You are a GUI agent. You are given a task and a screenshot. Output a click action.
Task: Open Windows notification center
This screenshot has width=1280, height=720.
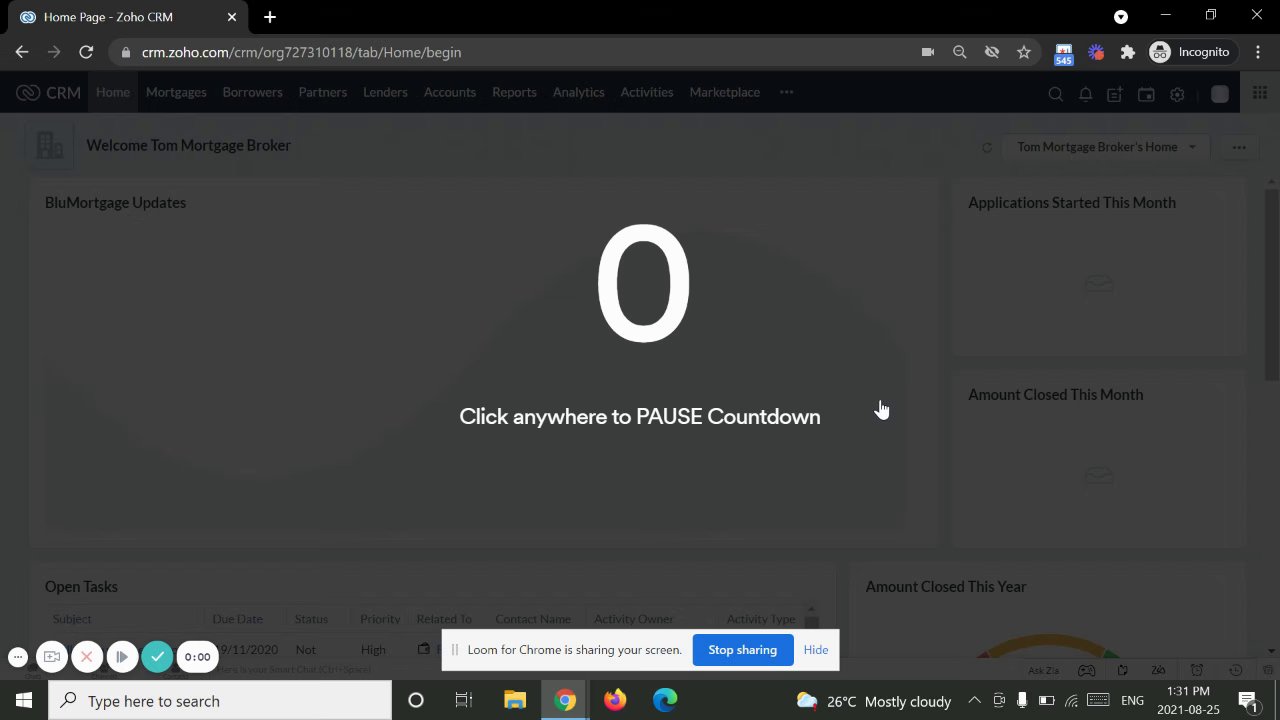click(x=1248, y=701)
